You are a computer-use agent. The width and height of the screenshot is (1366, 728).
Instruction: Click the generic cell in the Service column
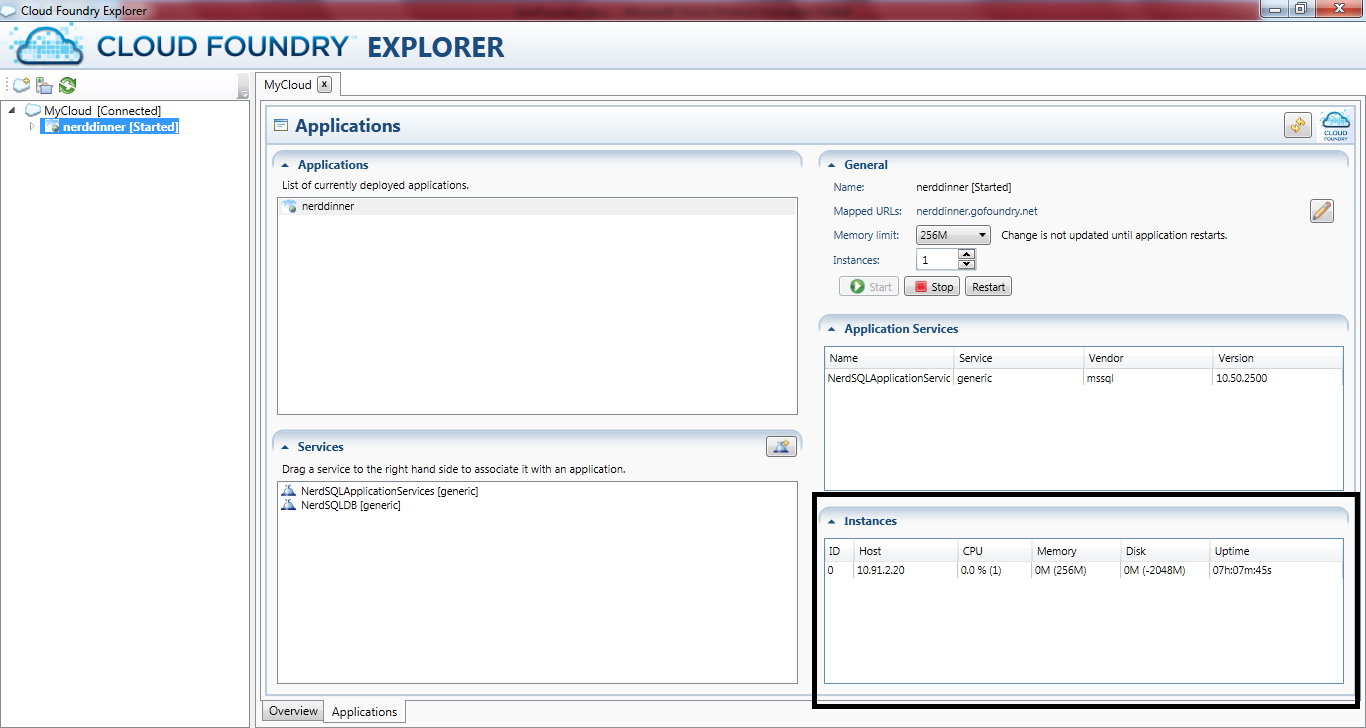click(975, 379)
